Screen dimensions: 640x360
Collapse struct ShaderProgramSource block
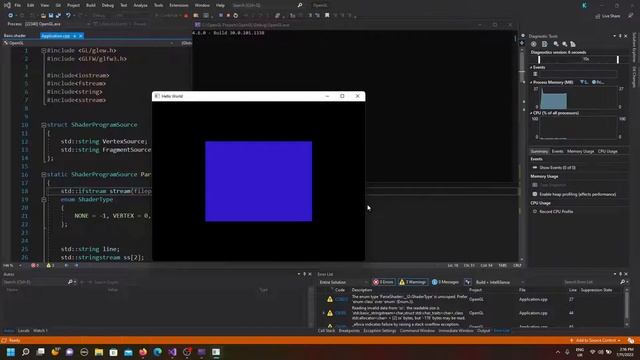43,125
